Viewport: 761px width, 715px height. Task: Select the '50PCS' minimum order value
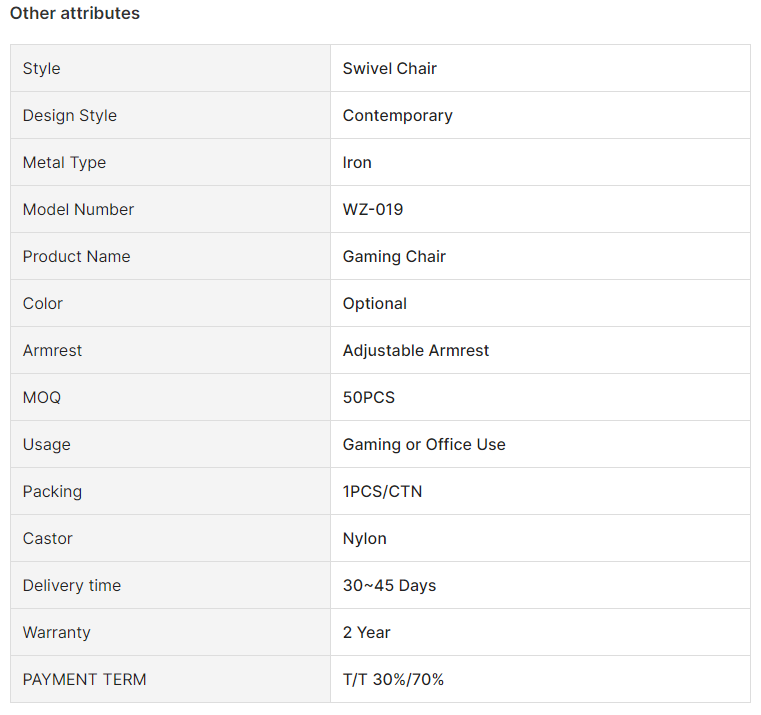[368, 398]
